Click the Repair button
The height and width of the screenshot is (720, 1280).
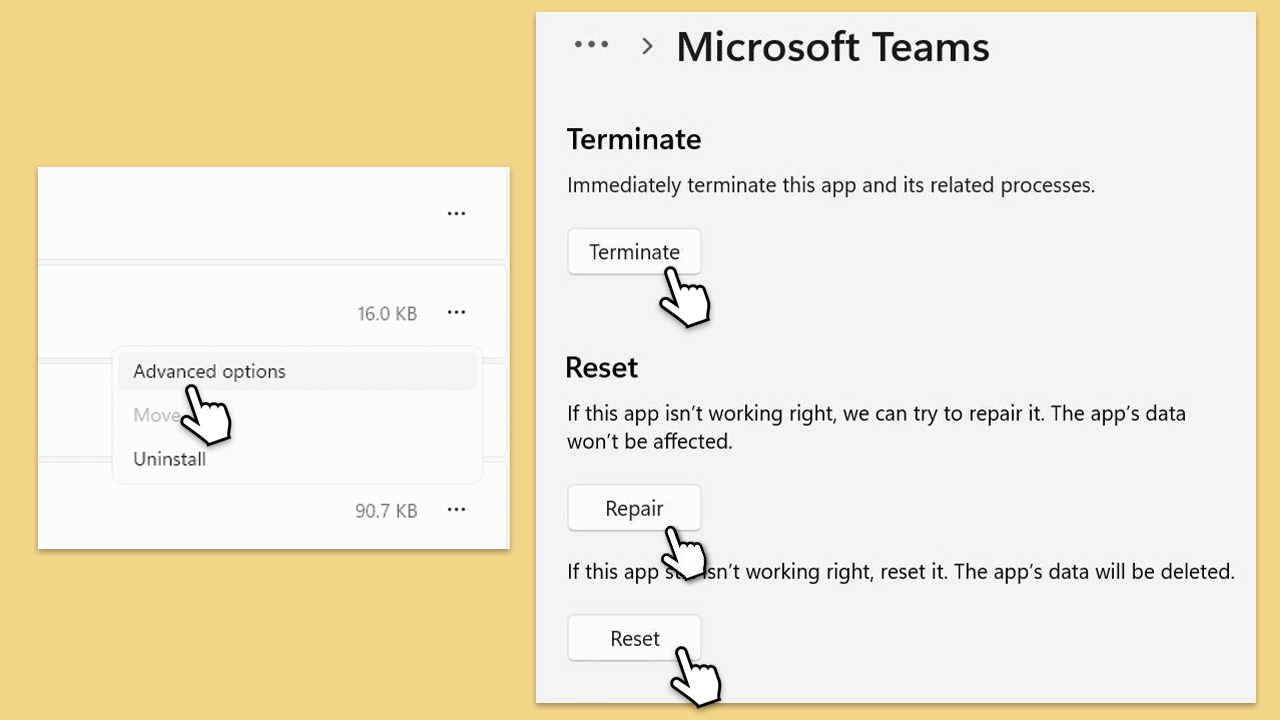point(634,509)
